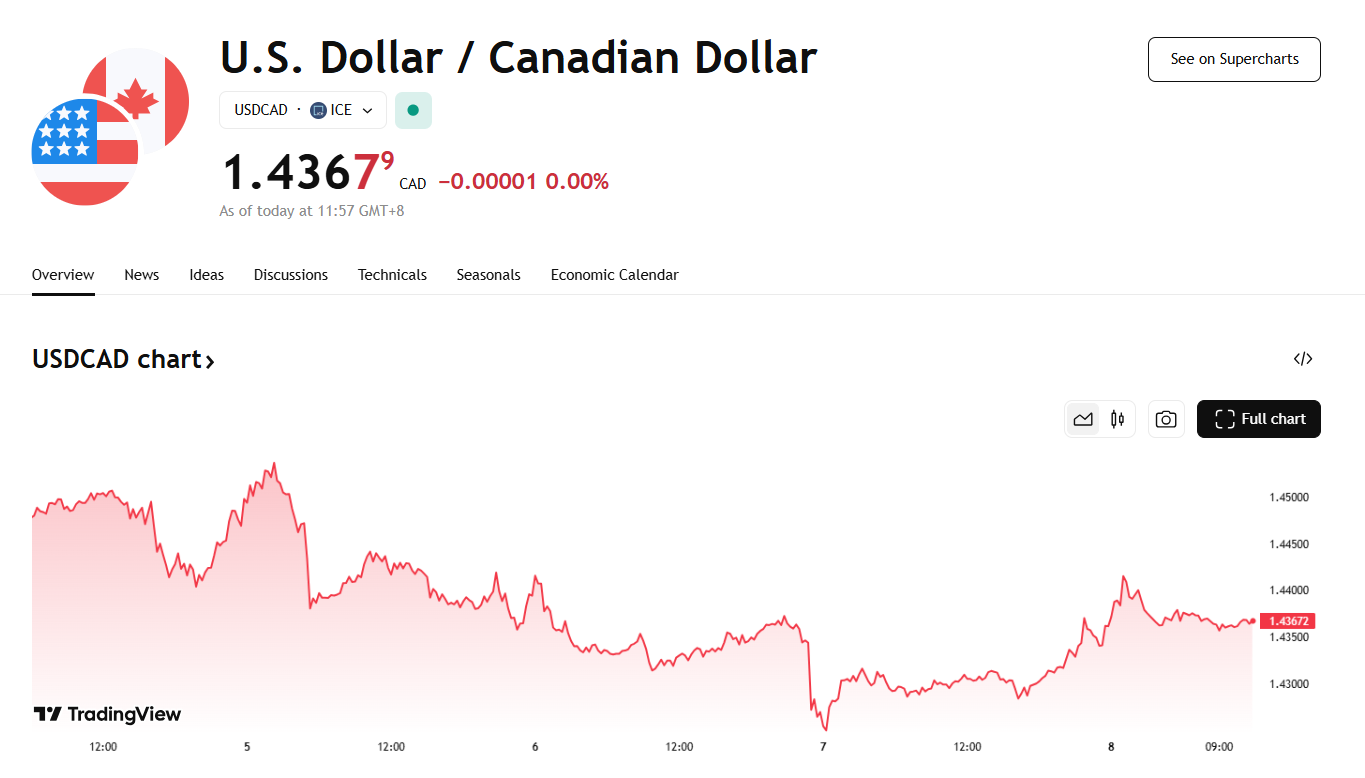Switch to the Technicals tab
The image size is (1365, 778).
[x=392, y=275]
